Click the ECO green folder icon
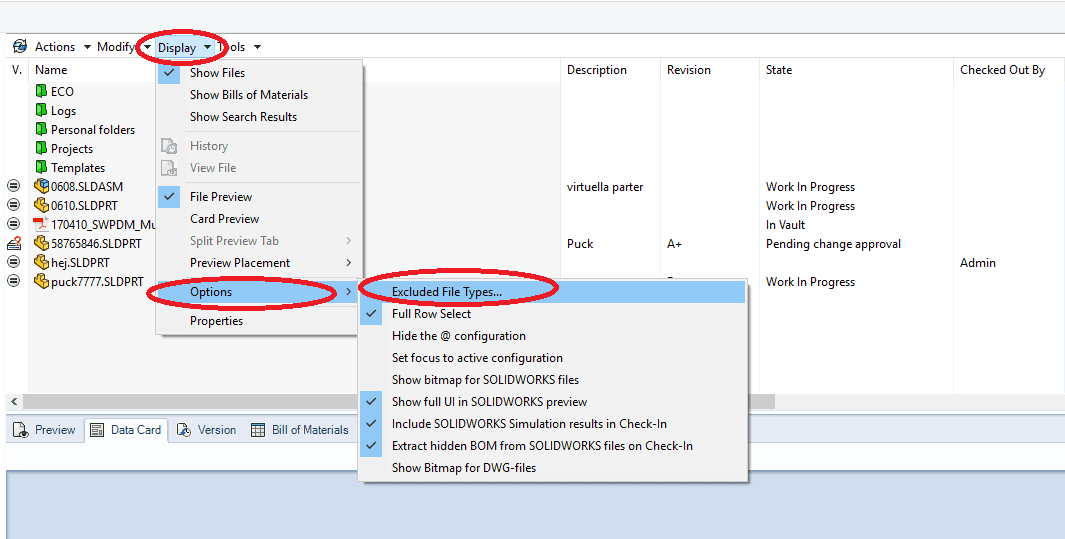This screenshot has height=539, width=1065. (42, 91)
